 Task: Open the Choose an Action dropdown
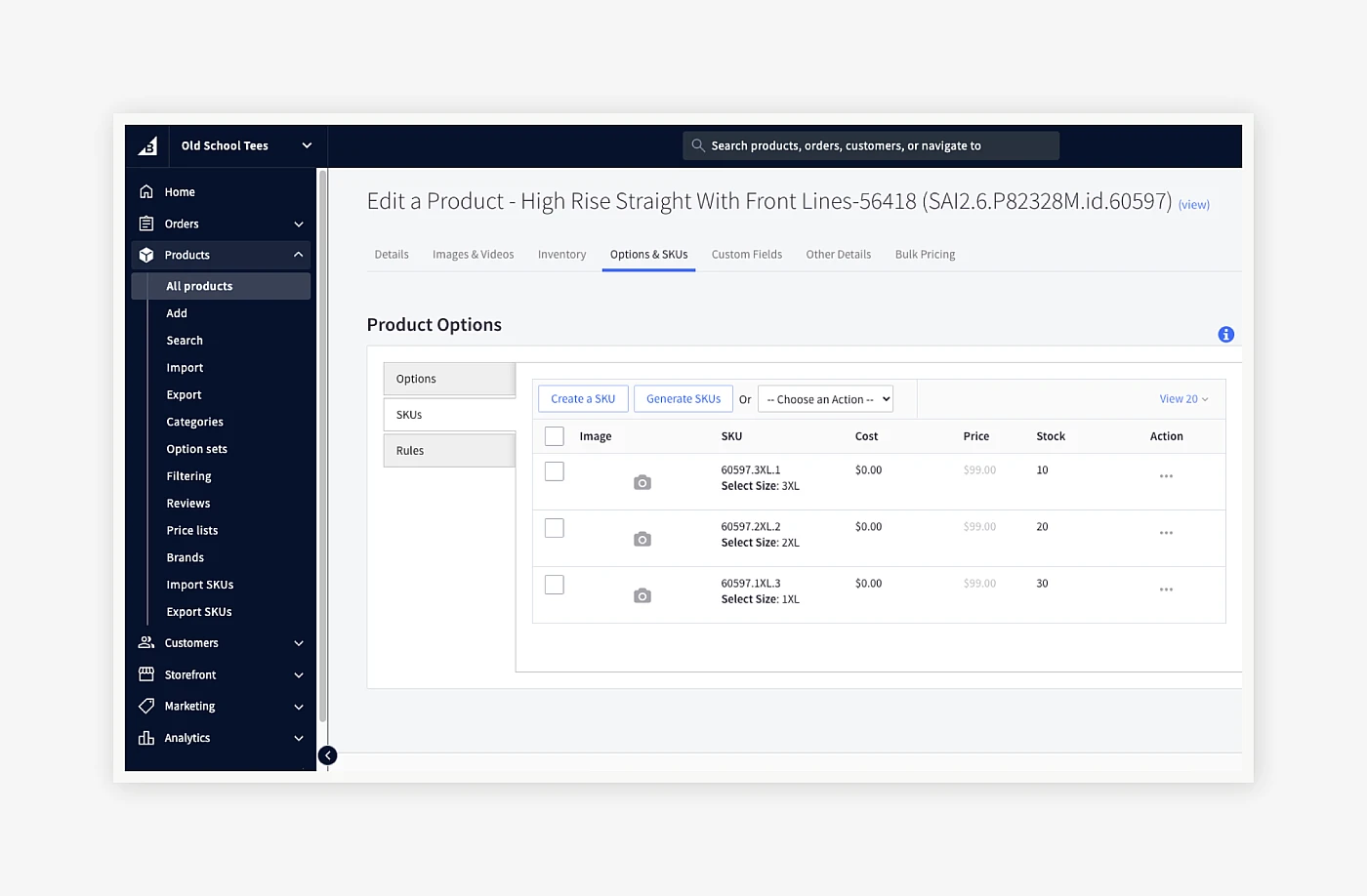(x=825, y=399)
